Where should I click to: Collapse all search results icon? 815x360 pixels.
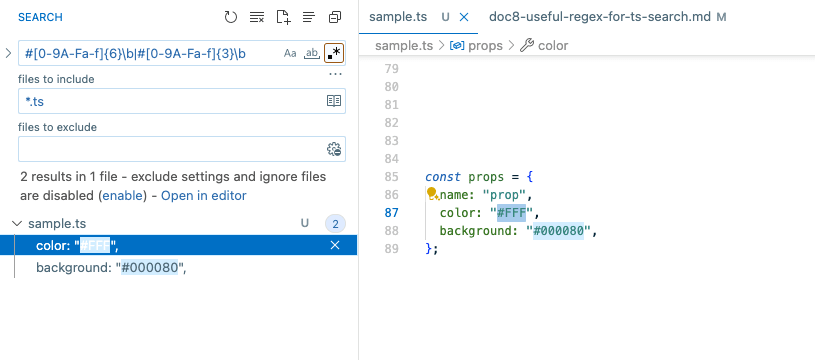tap(335, 17)
